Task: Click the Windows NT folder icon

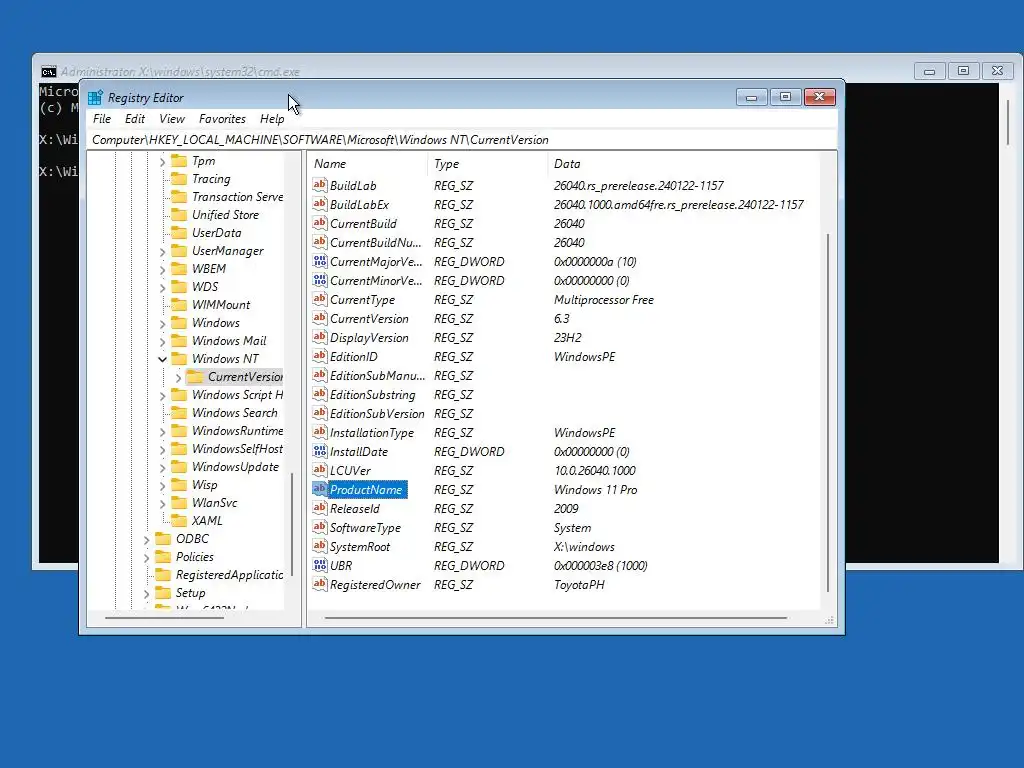Action: tap(179, 359)
